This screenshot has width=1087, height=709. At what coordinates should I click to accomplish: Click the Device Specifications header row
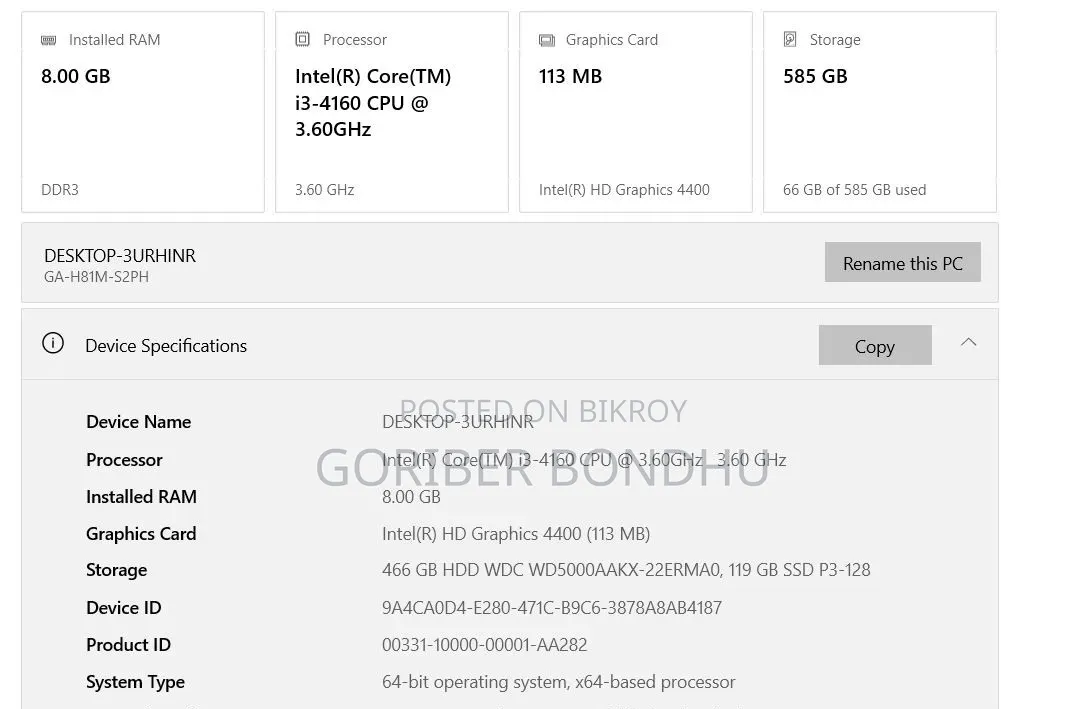coord(510,344)
